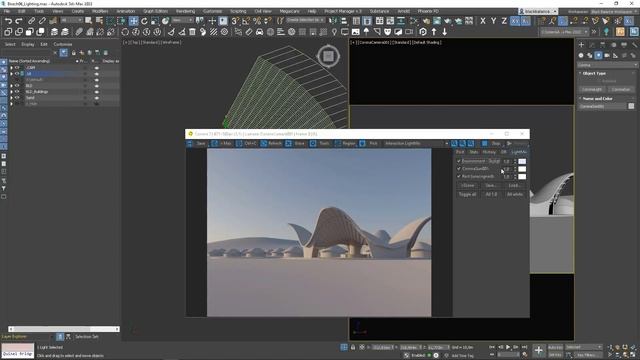
Task: Restrict transforms to the Z axis
Action: click(504, 21)
